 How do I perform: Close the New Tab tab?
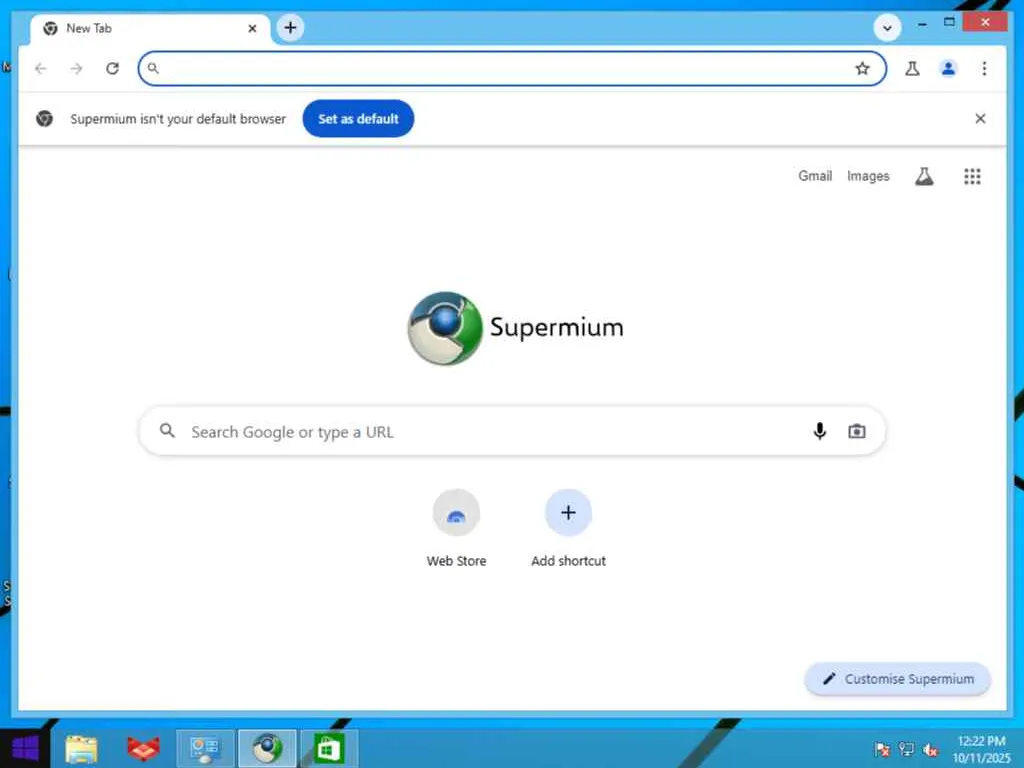(252, 29)
